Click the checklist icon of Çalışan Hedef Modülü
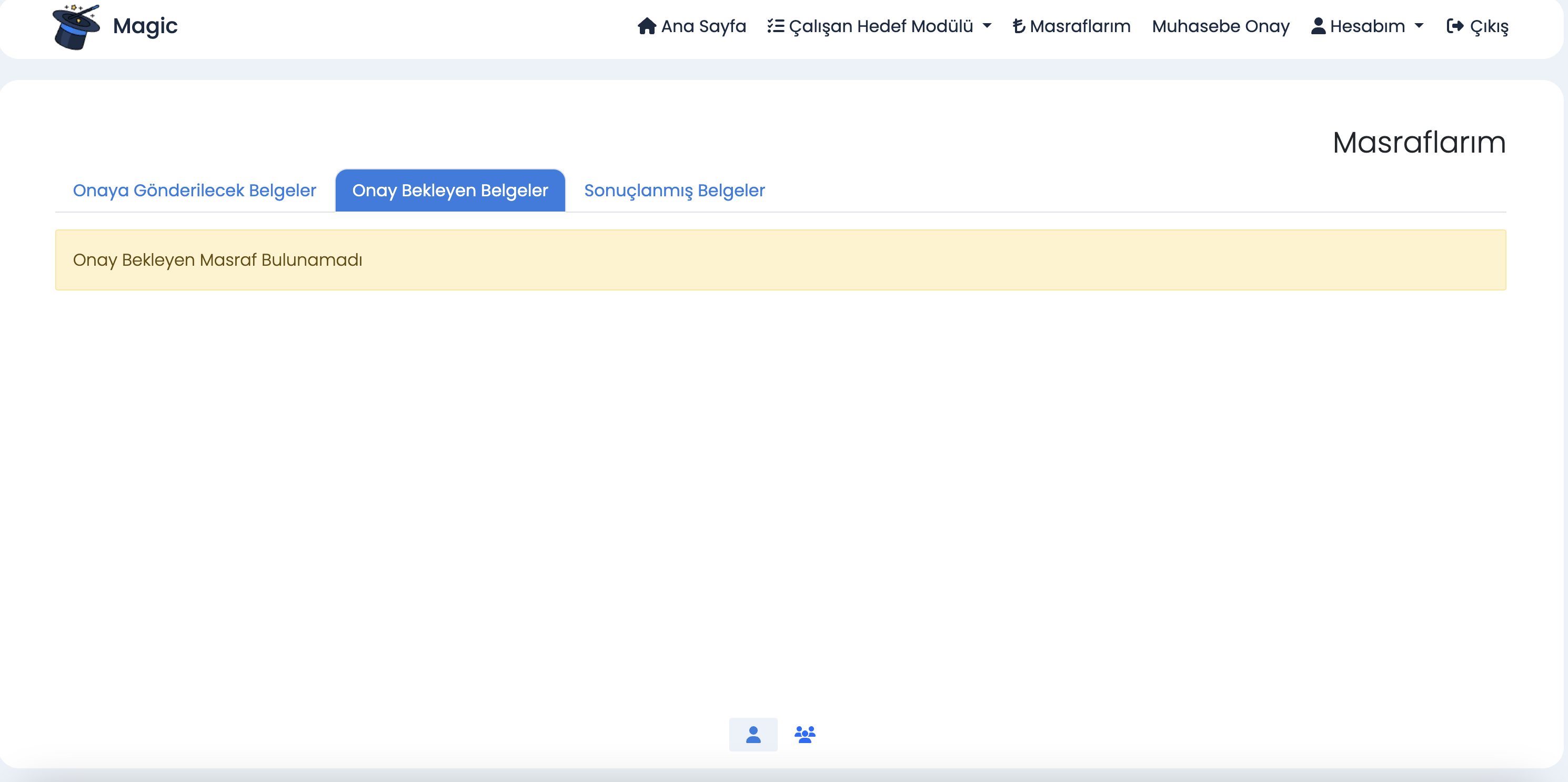Viewport: 1568px width, 782px height. (776, 26)
